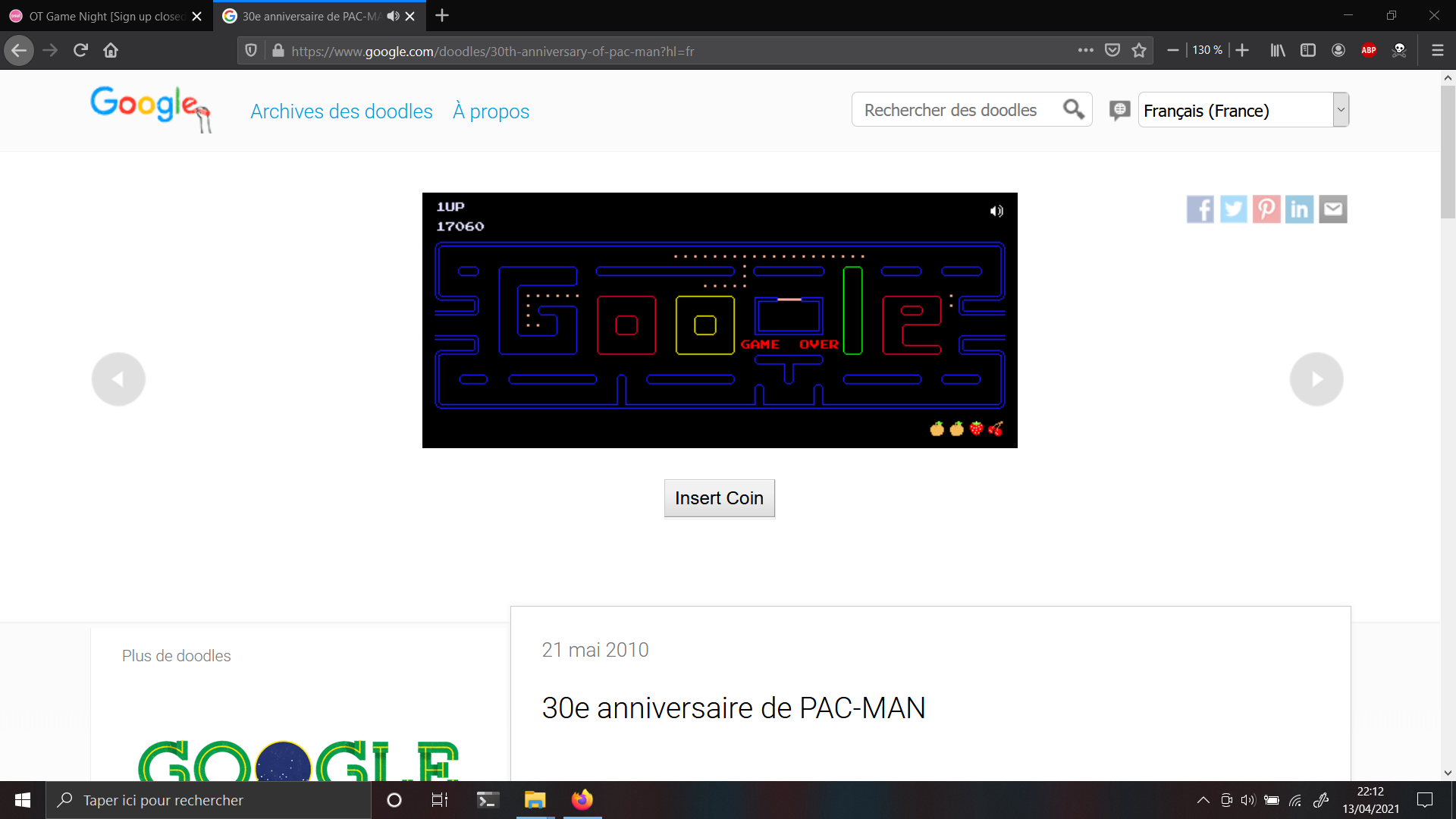The width and height of the screenshot is (1456, 819).
Task: Open the battery status icon
Action: 1272,800
